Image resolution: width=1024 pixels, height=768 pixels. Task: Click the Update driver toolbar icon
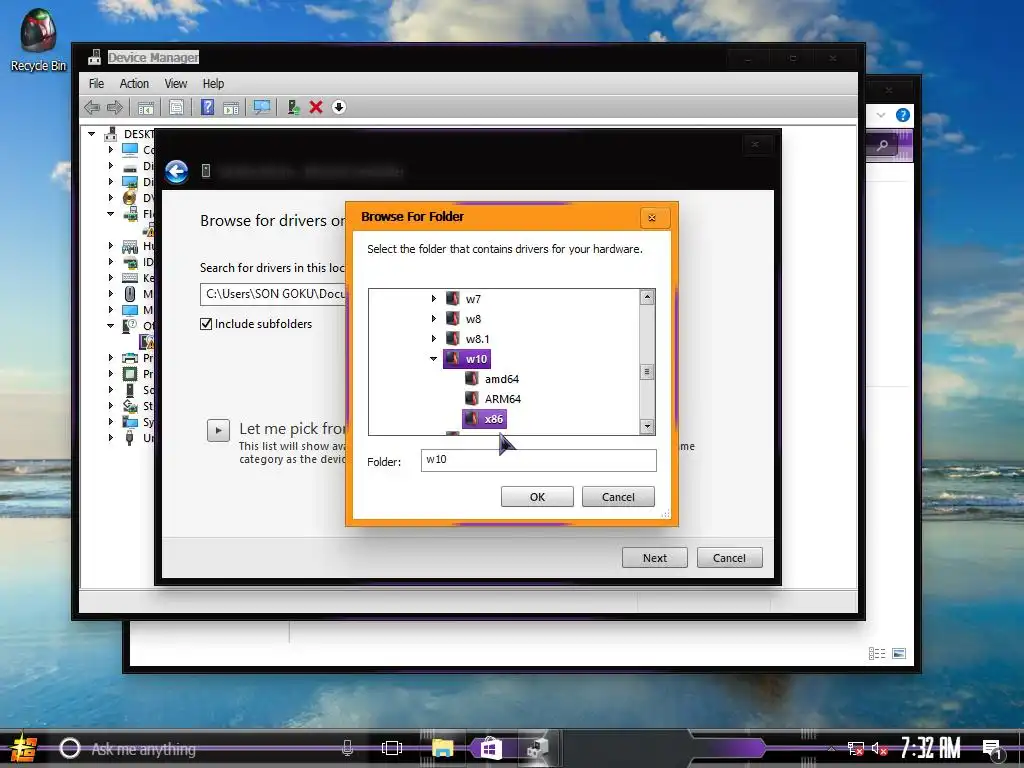point(293,107)
